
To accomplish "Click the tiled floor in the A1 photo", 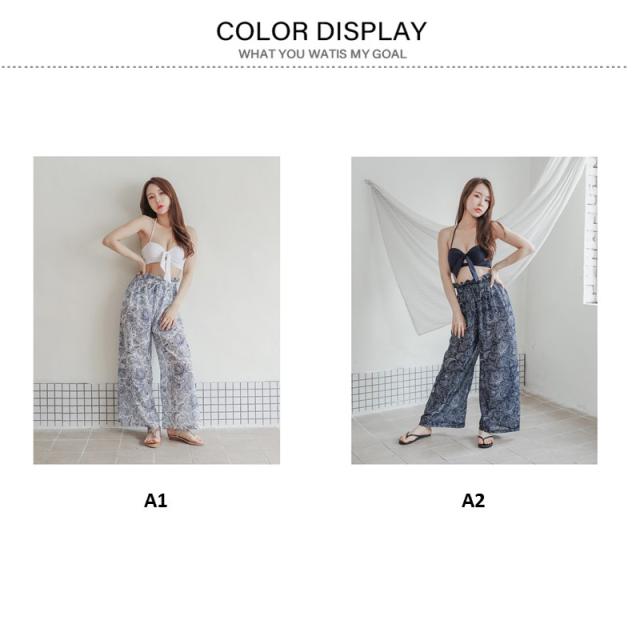I will coord(156,446).
